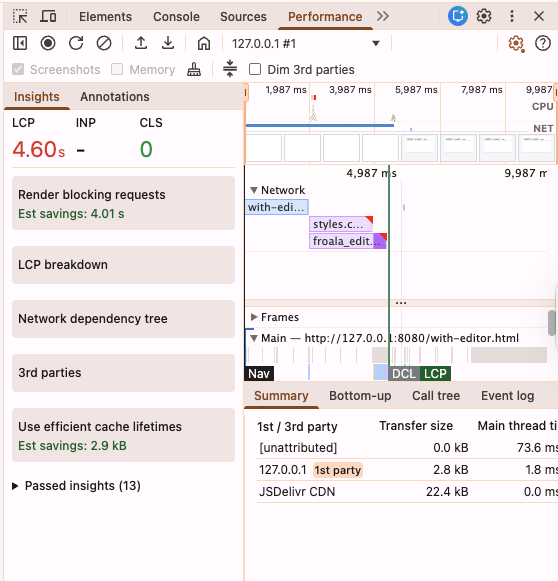Select the with-edi... network request
Screen dimensions: 558x581
(x=277, y=207)
